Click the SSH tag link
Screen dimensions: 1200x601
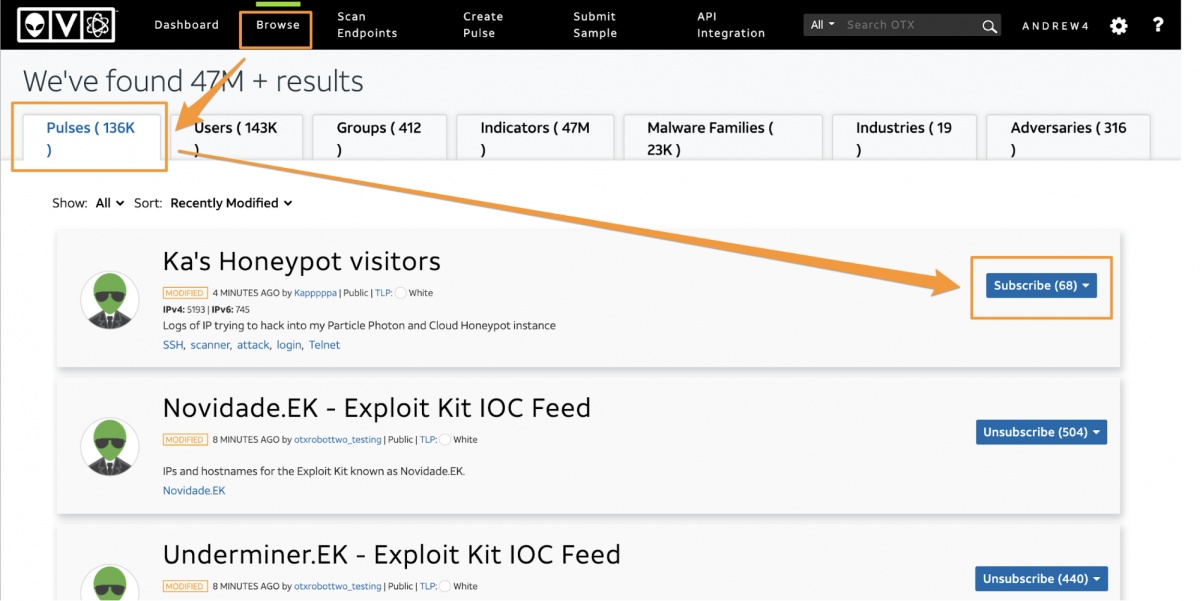(x=173, y=345)
